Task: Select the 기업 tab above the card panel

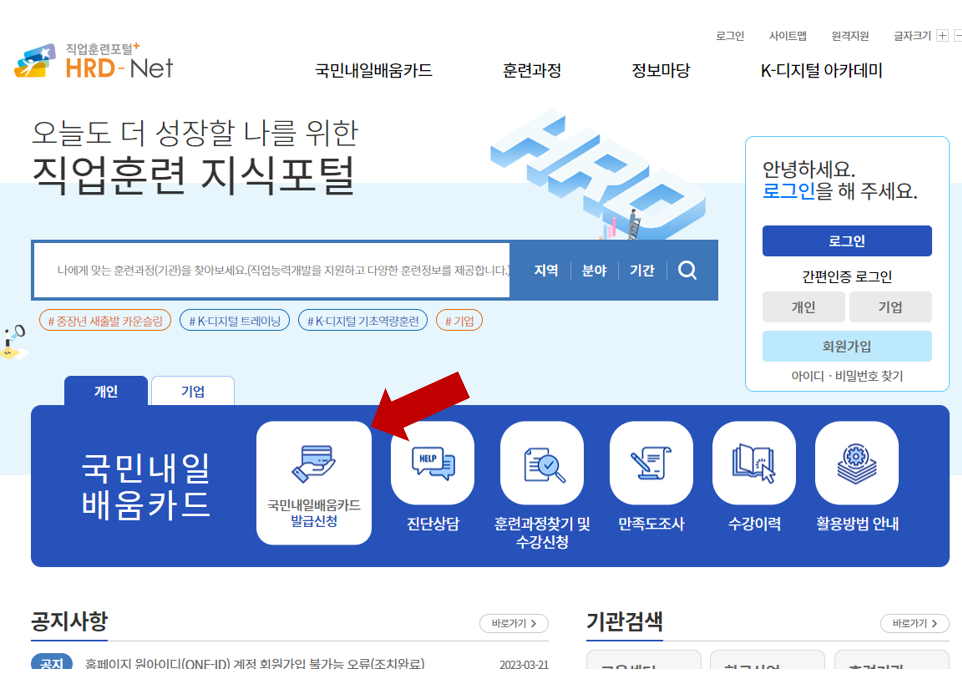Action: 193,391
